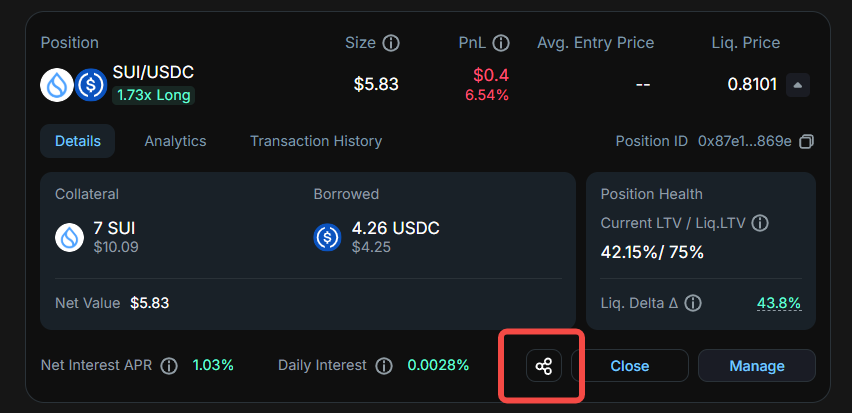Click the PnL info icon
Image resolution: width=852 pixels, height=413 pixels.
501,43
